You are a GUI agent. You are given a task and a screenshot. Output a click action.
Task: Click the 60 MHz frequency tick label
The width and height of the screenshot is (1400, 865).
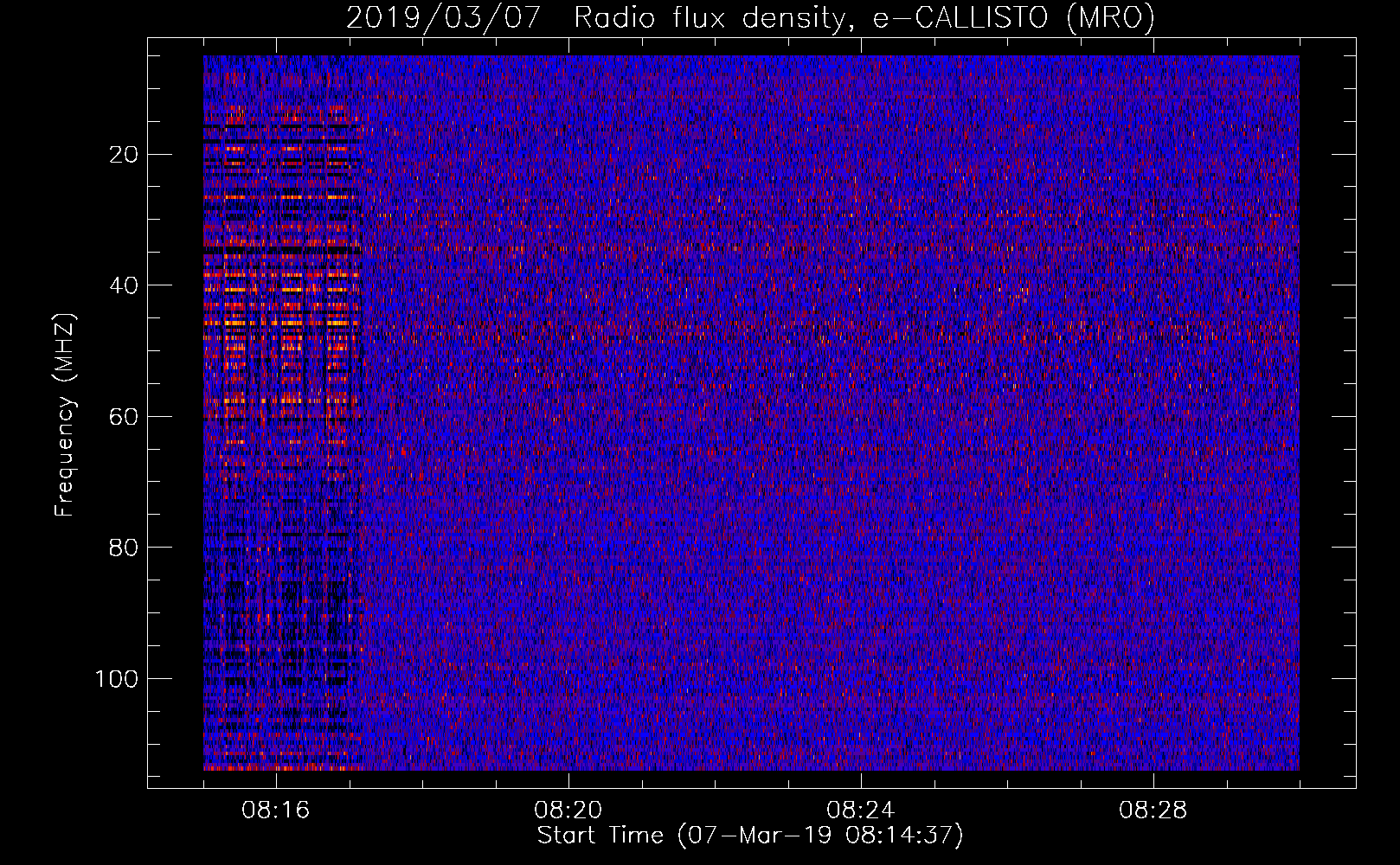coord(125,417)
